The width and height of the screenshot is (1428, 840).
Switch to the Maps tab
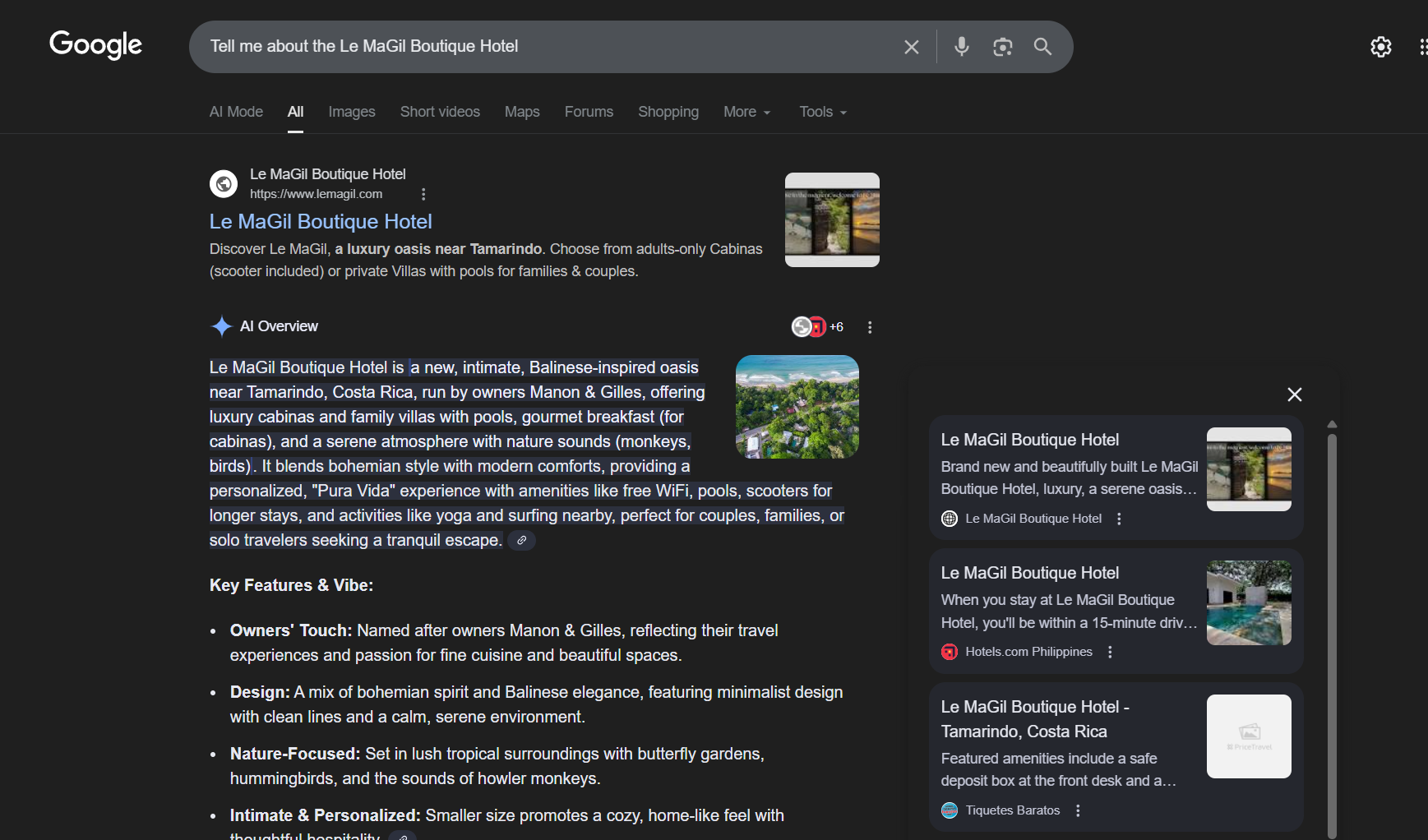pos(521,112)
